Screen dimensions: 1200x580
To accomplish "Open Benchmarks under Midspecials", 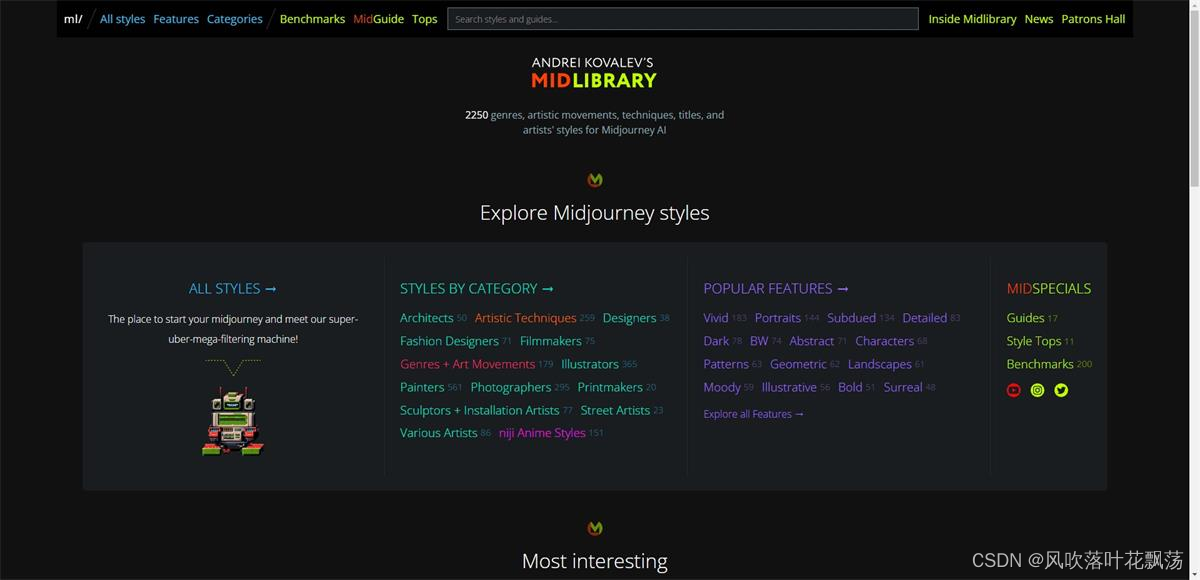I will [x=1040, y=364].
